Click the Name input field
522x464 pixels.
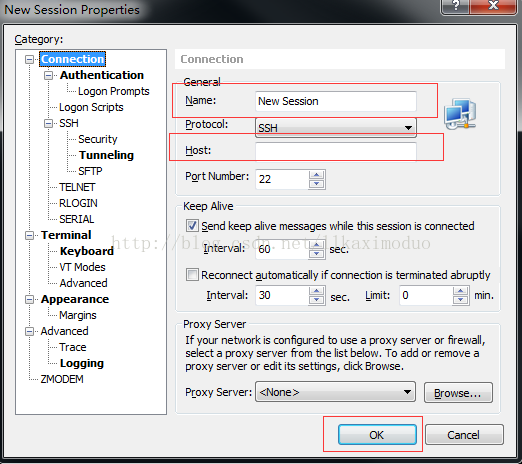pyautogui.click(x=336, y=101)
